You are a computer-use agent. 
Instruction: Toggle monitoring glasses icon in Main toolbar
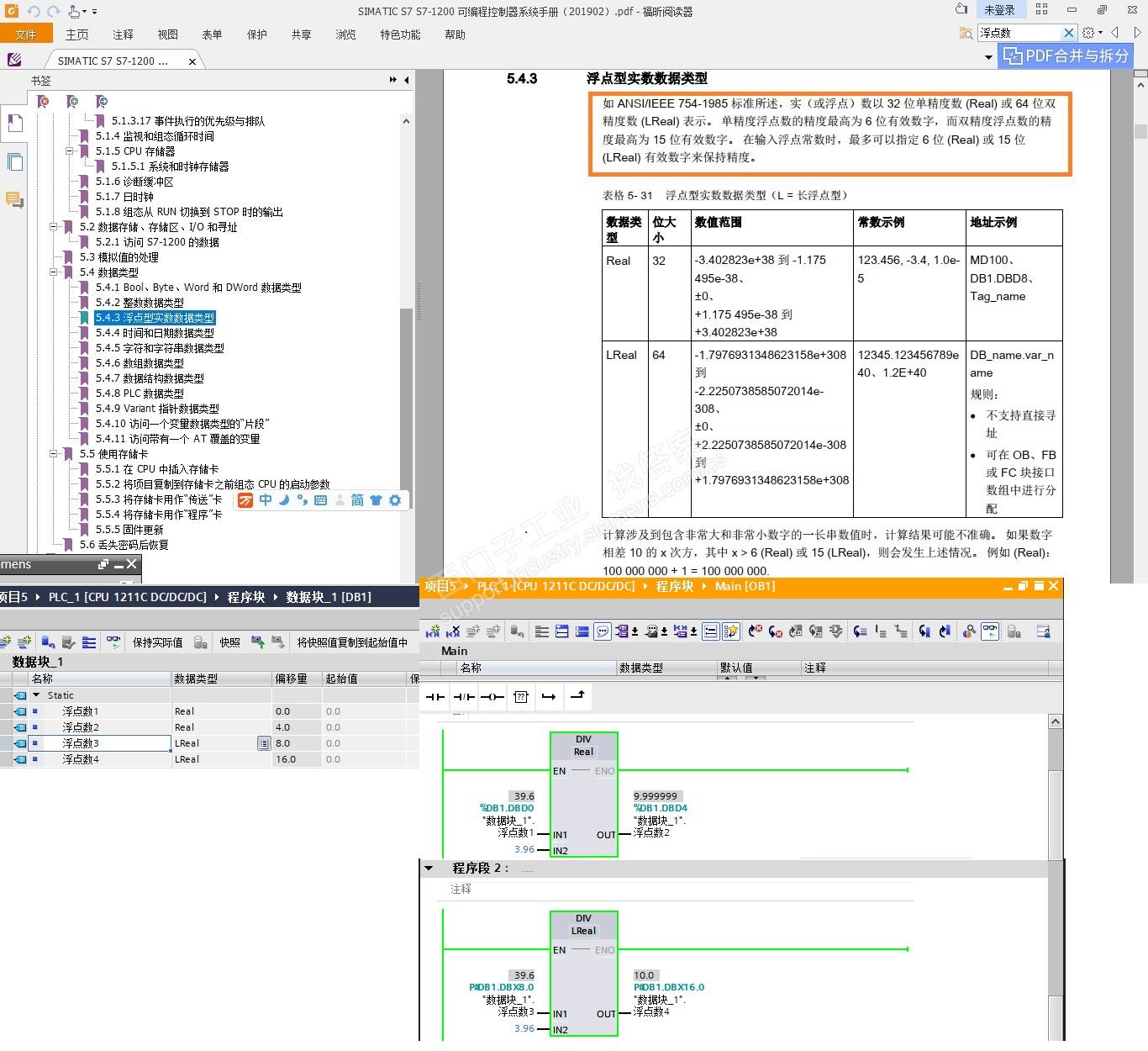(x=990, y=631)
